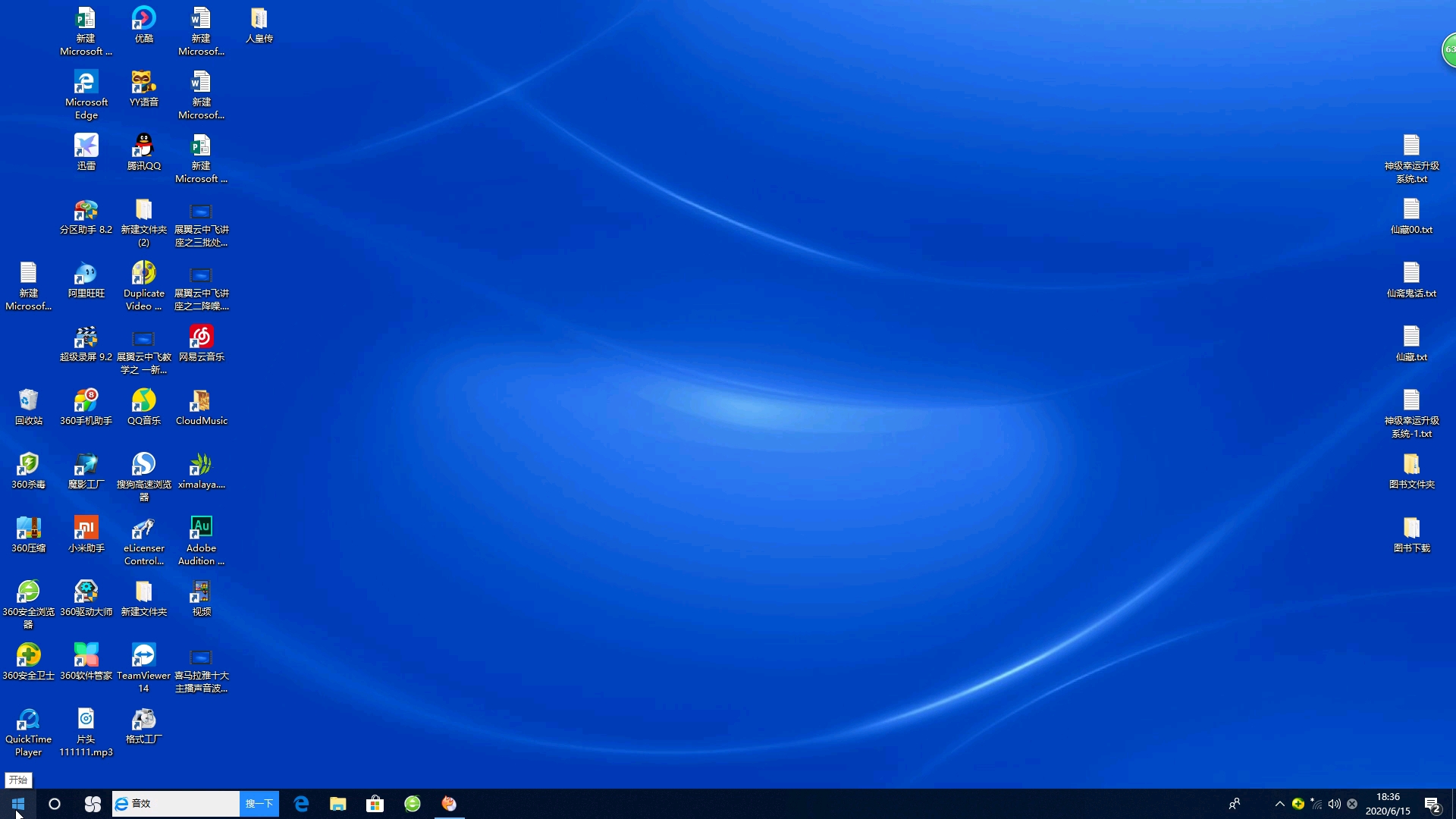Open the 360杀毒 shortcut
The image size is (1456, 819).
click(x=28, y=470)
